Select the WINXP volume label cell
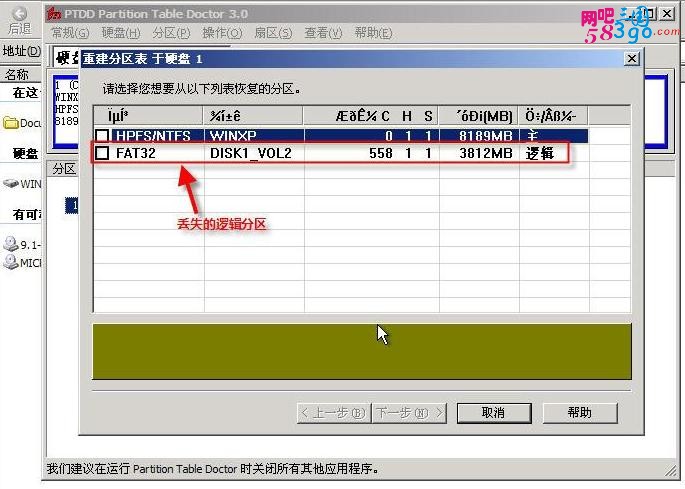This screenshot has width=685, height=489. coord(233,135)
